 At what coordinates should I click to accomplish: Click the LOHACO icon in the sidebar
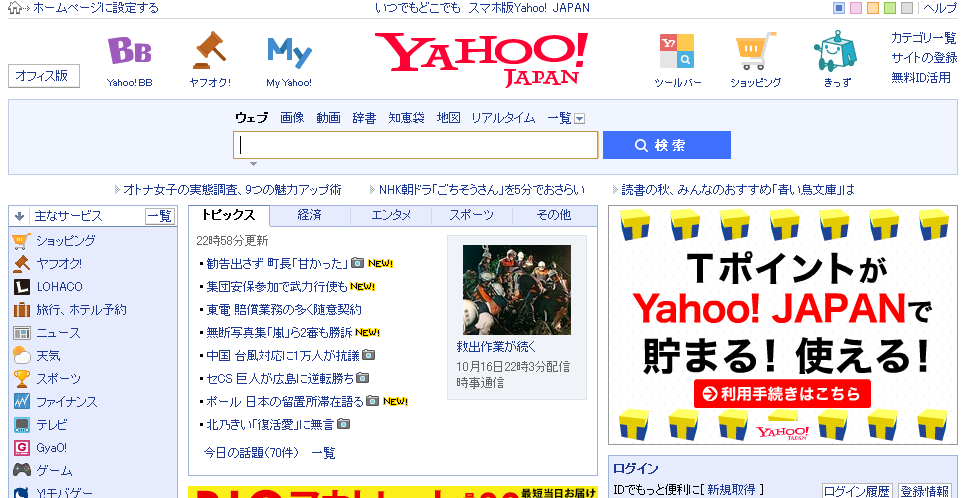point(22,287)
